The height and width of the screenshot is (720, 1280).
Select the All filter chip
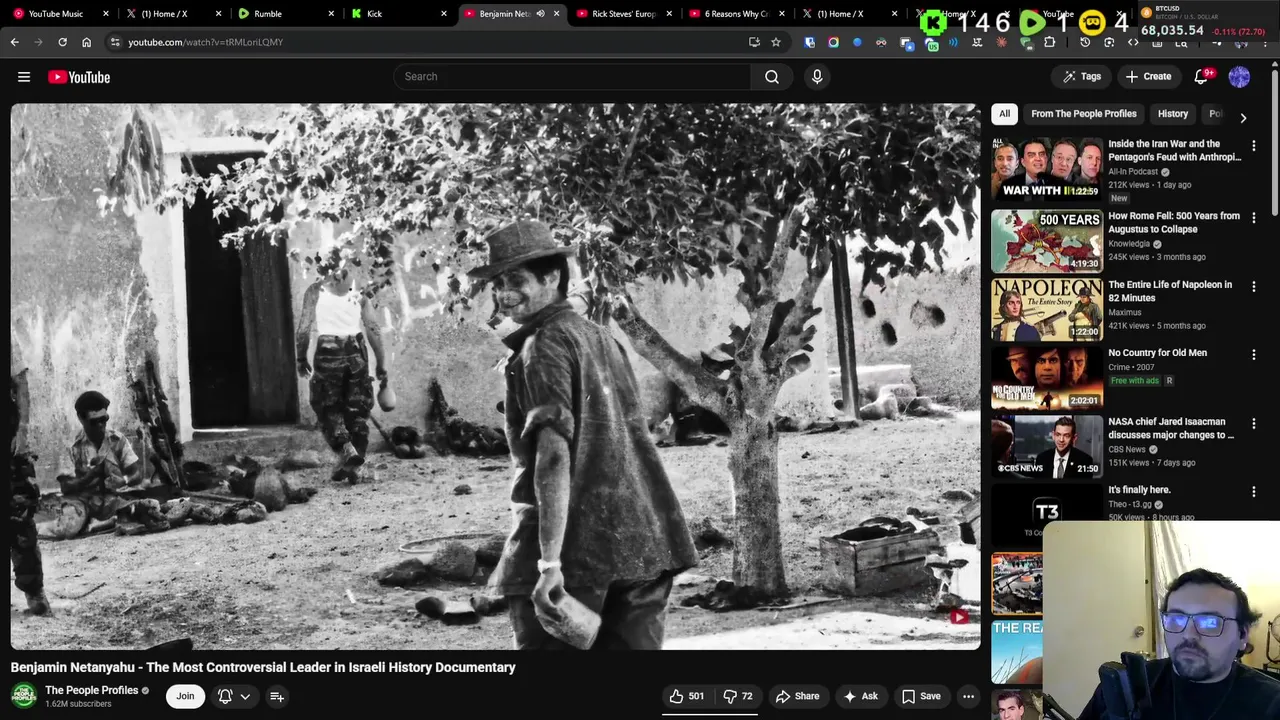coord(1004,114)
